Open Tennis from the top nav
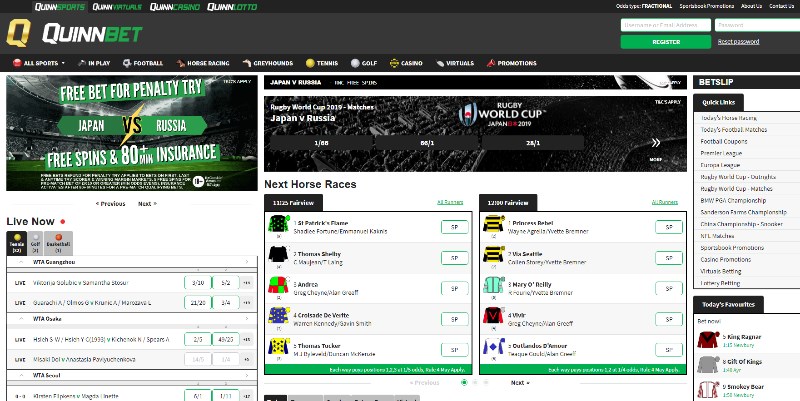The width and height of the screenshot is (800, 401). tap(321, 63)
